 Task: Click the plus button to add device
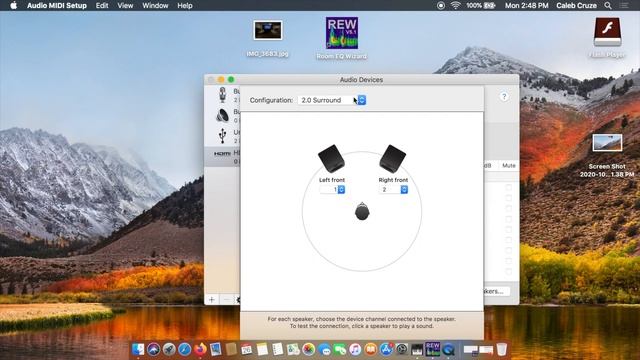click(x=211, y=300)
